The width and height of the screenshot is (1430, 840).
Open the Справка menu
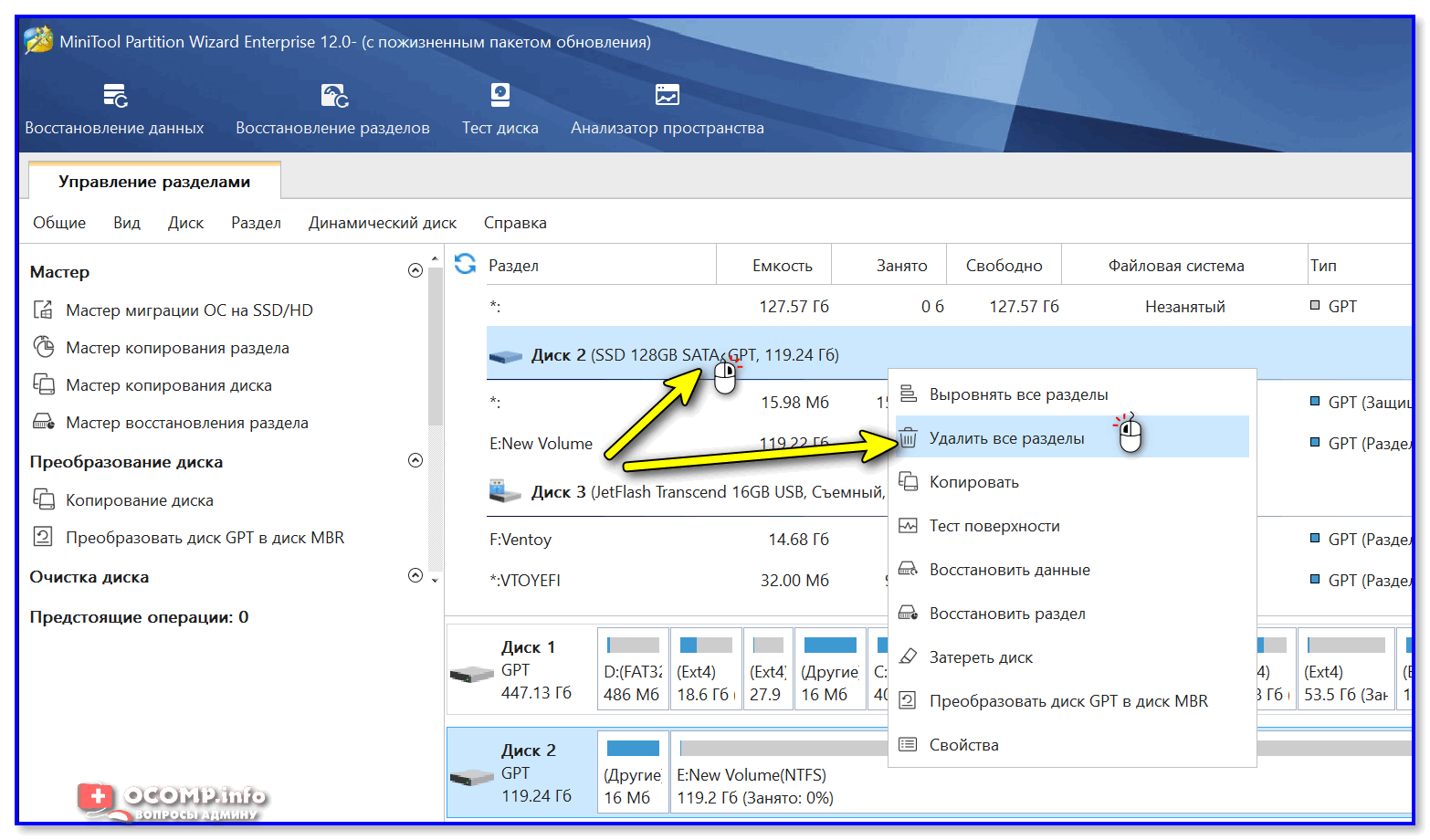pyautogui.click(x=515, y=223)
